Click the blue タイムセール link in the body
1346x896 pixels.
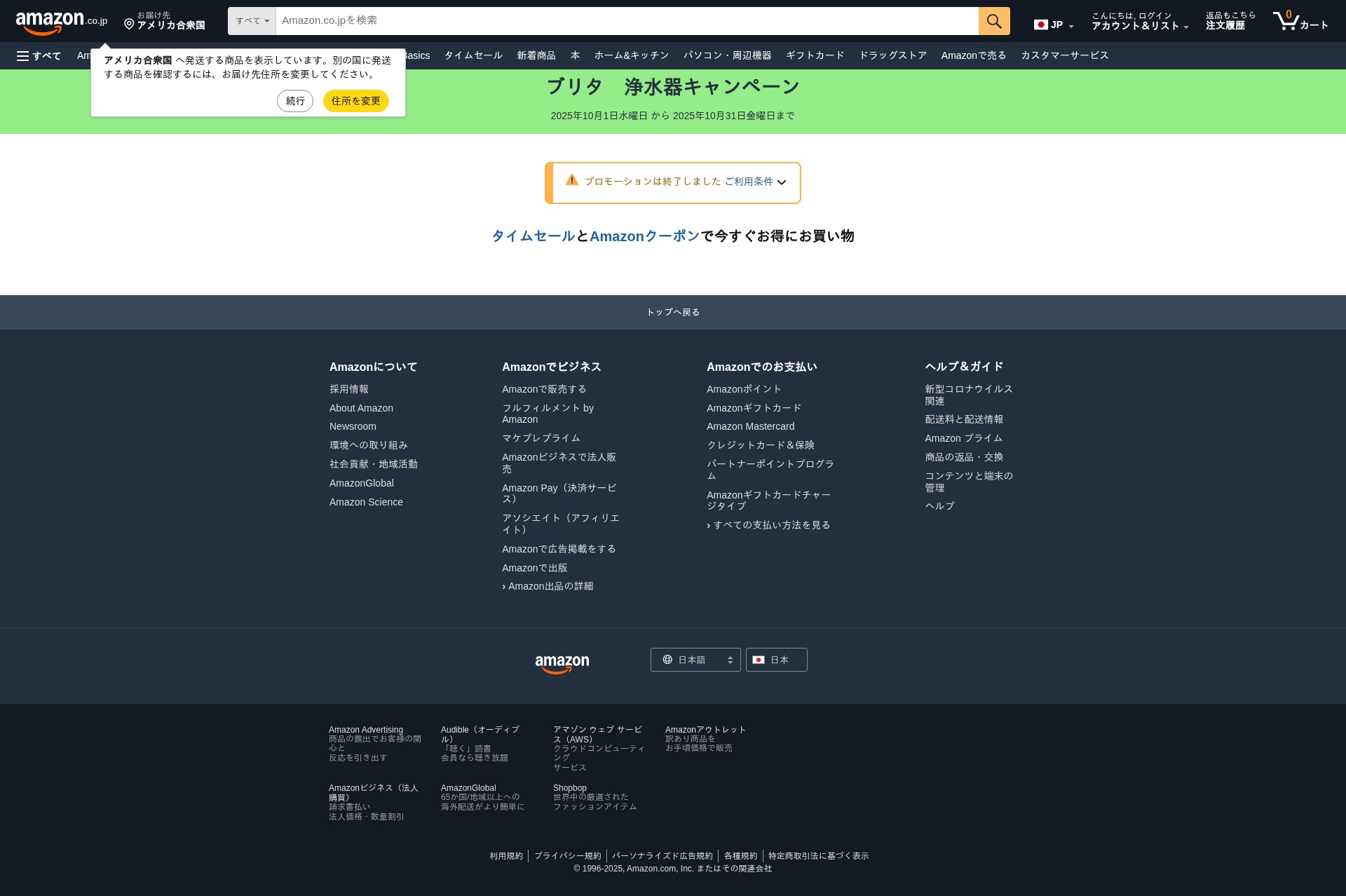click(533, 236)
